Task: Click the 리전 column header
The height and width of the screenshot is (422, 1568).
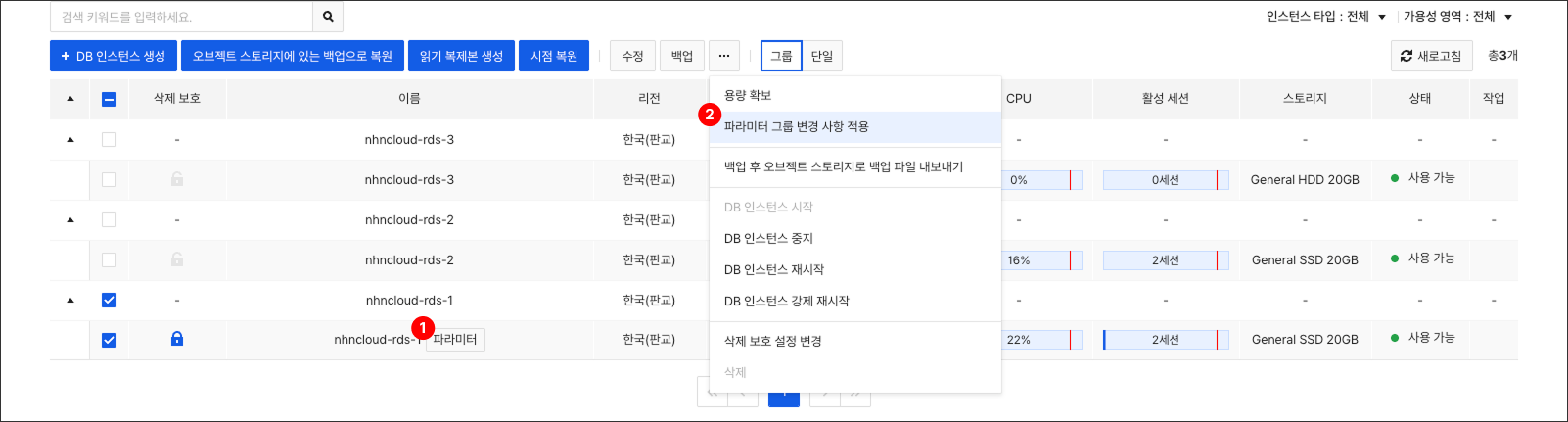Action: 649,99
